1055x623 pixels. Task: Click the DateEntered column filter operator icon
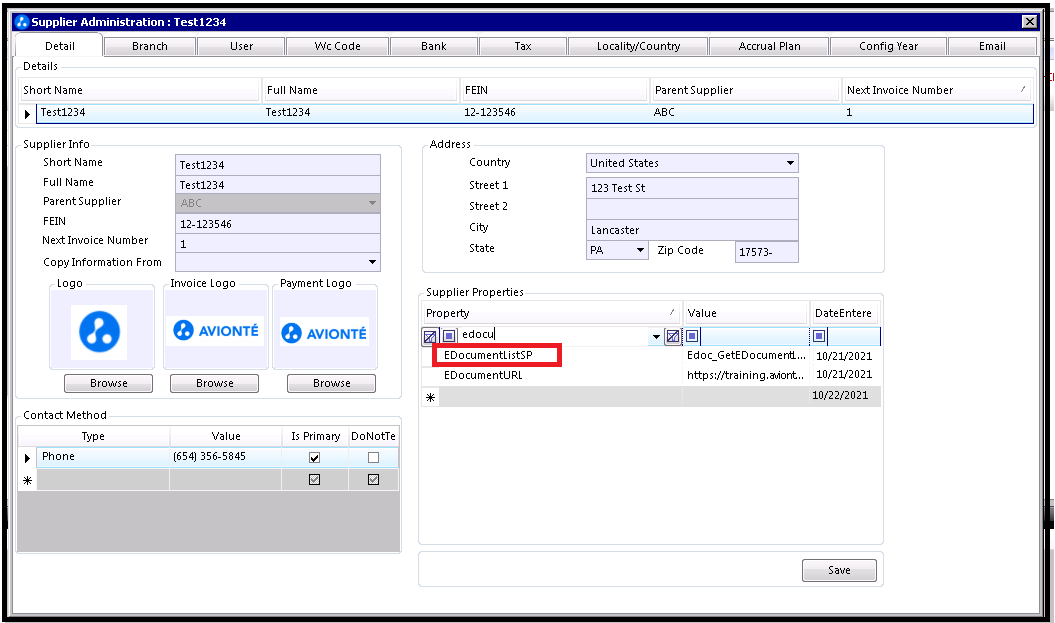tap(819, 335)
